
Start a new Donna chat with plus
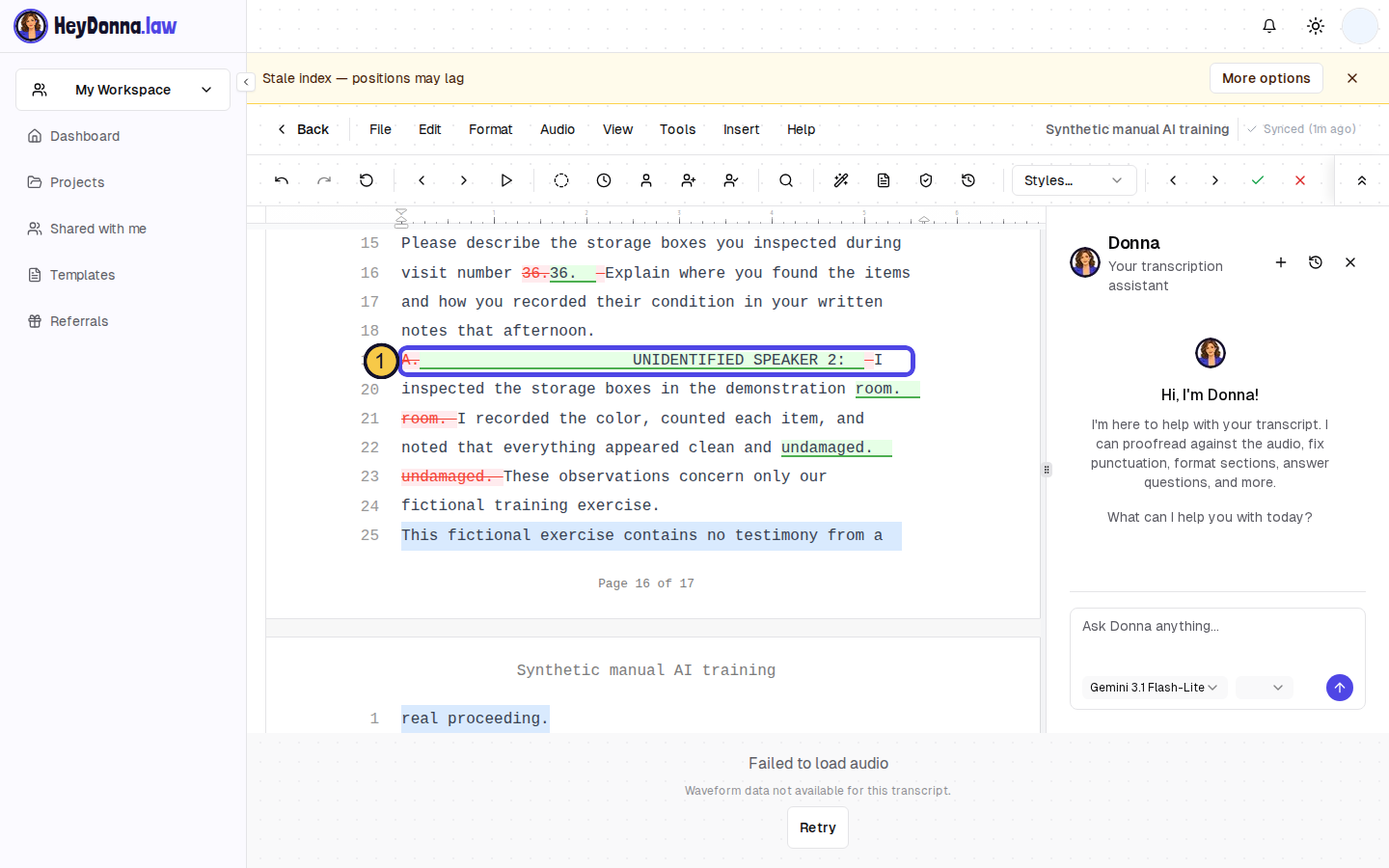1281,262
